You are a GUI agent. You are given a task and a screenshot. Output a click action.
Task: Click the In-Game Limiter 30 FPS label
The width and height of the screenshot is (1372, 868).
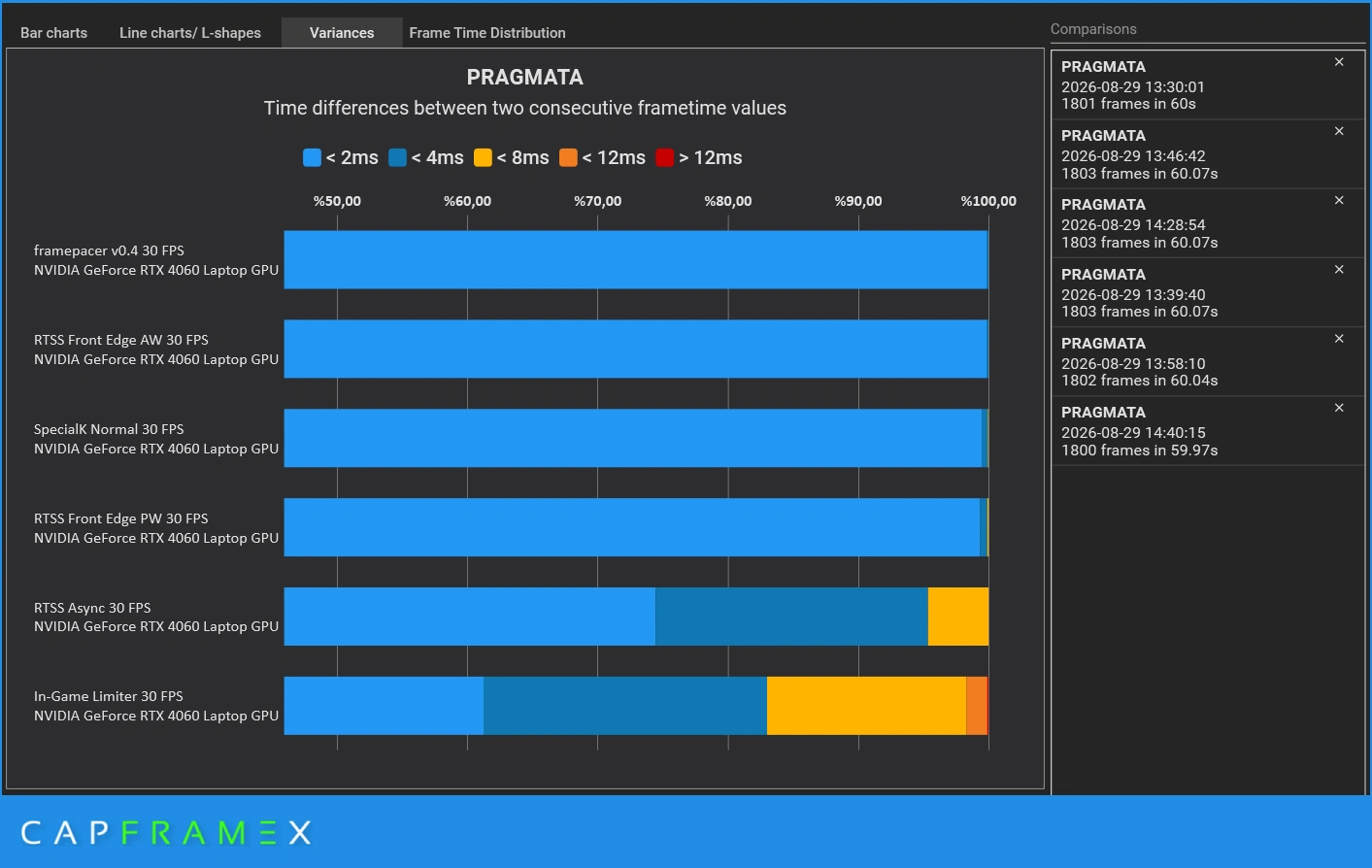click(109, 696)
